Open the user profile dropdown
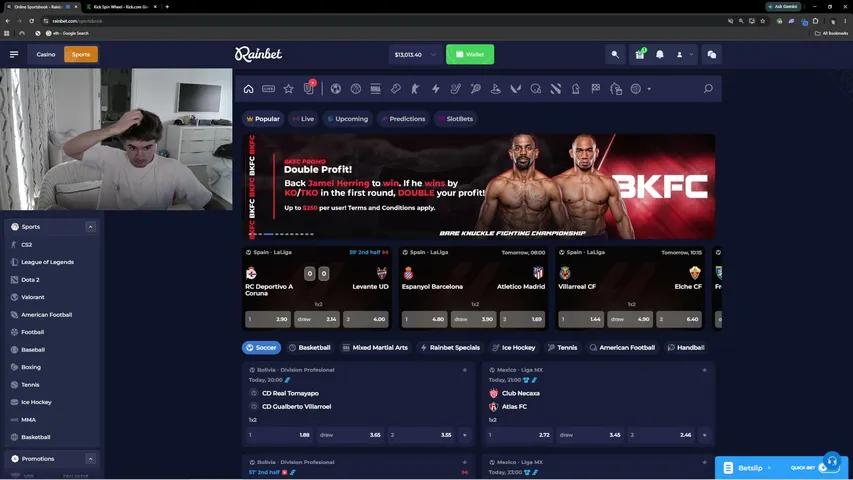Viewport: 853px width, 480px height. [684, 54]
